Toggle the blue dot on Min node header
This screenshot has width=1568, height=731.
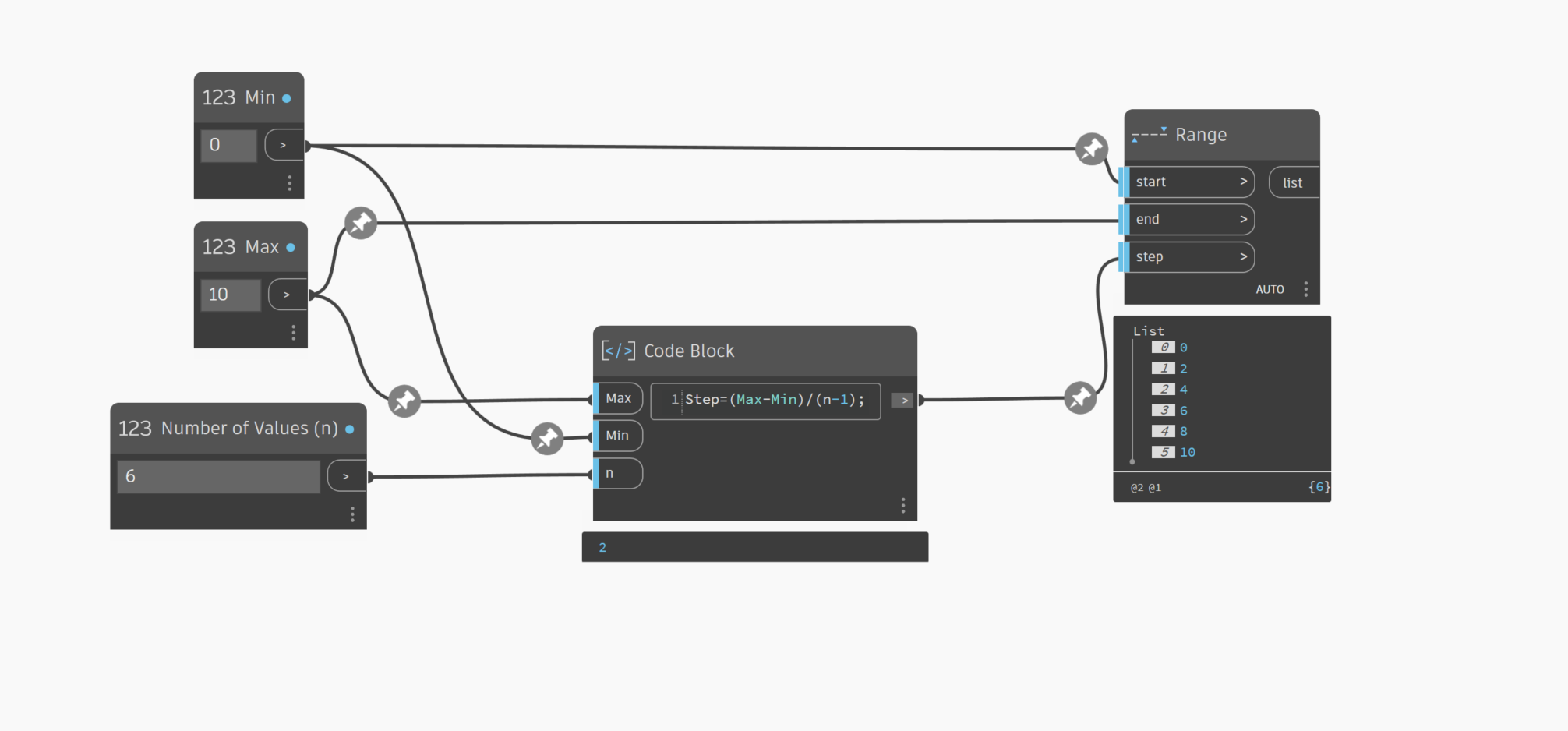coord(287,98)
